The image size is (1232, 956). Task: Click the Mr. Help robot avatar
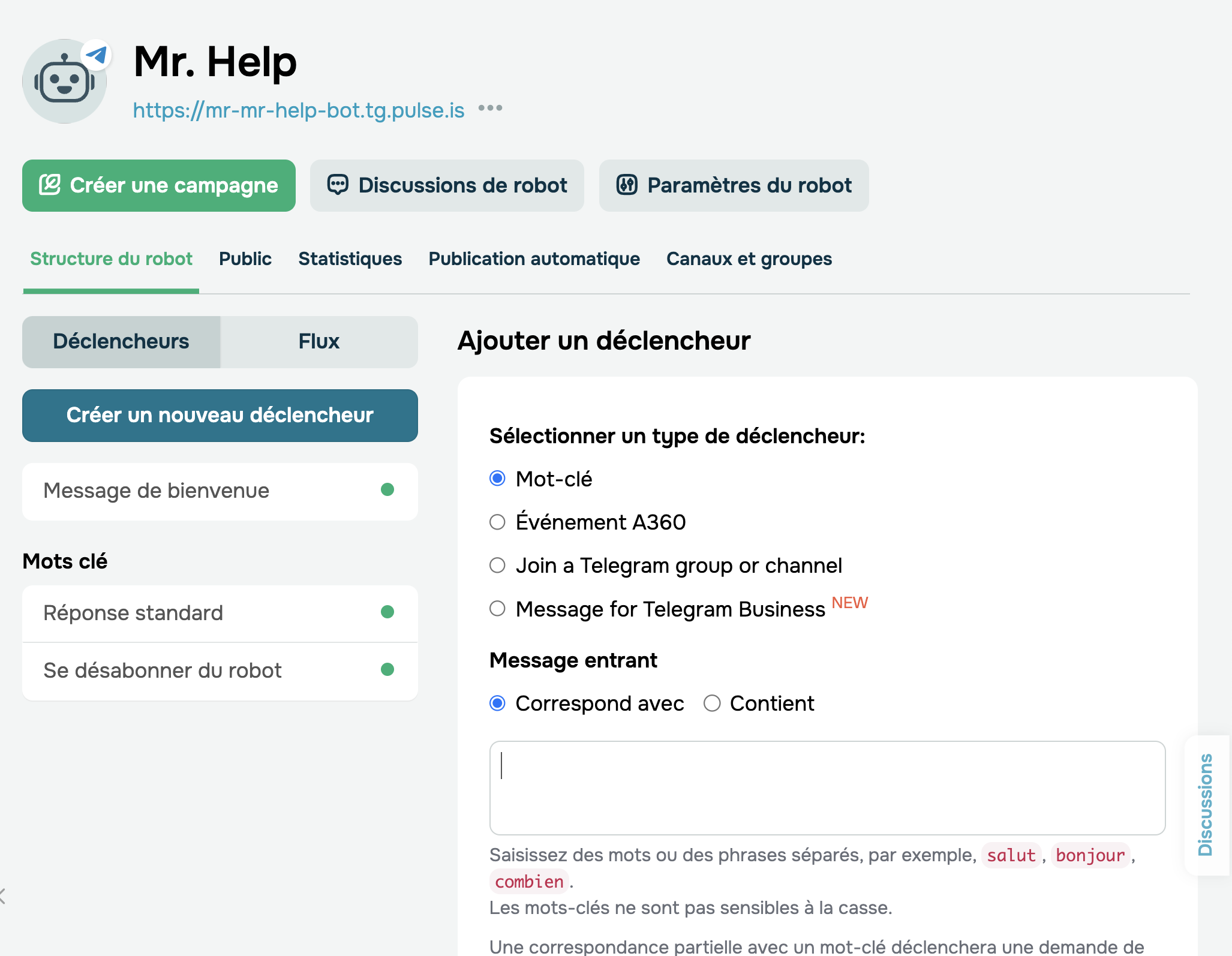point(64,81)
